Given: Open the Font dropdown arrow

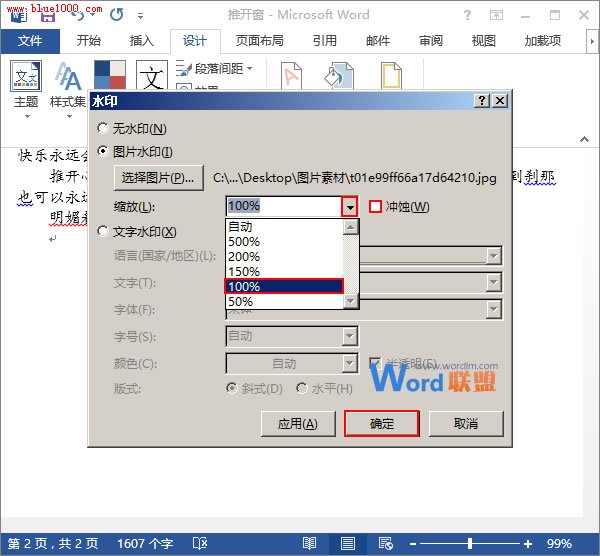Looking at the screenshot, I should coord(494,309).
